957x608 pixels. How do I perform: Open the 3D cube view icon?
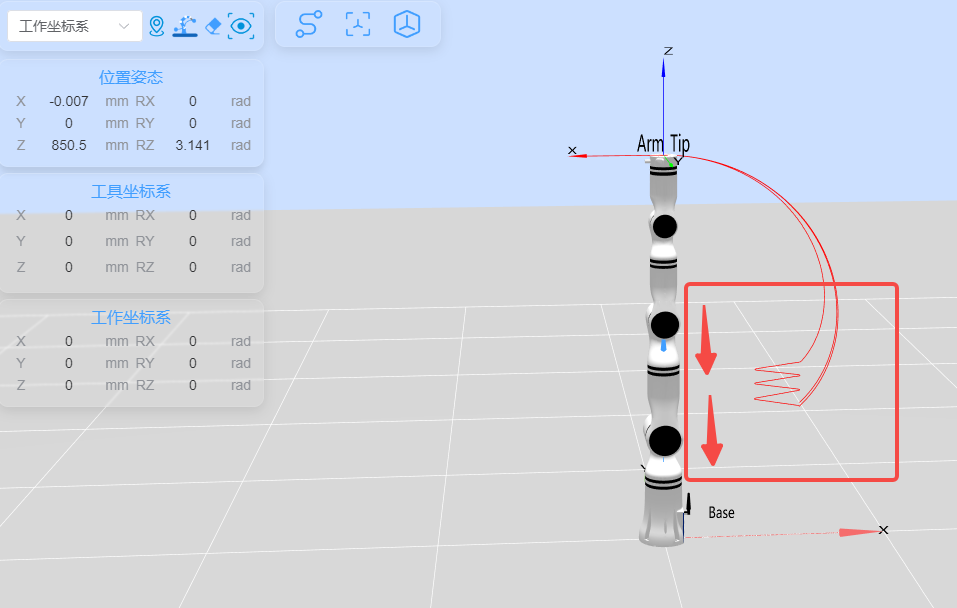tap(406, 25)
